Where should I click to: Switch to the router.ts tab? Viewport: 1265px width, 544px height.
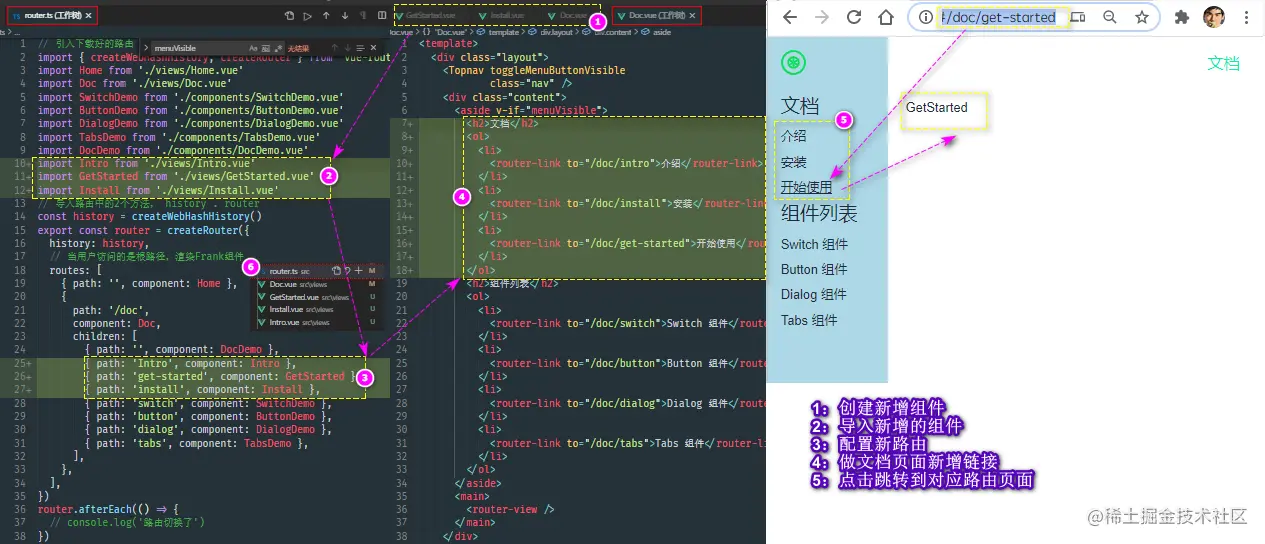[x=50, y=16]
